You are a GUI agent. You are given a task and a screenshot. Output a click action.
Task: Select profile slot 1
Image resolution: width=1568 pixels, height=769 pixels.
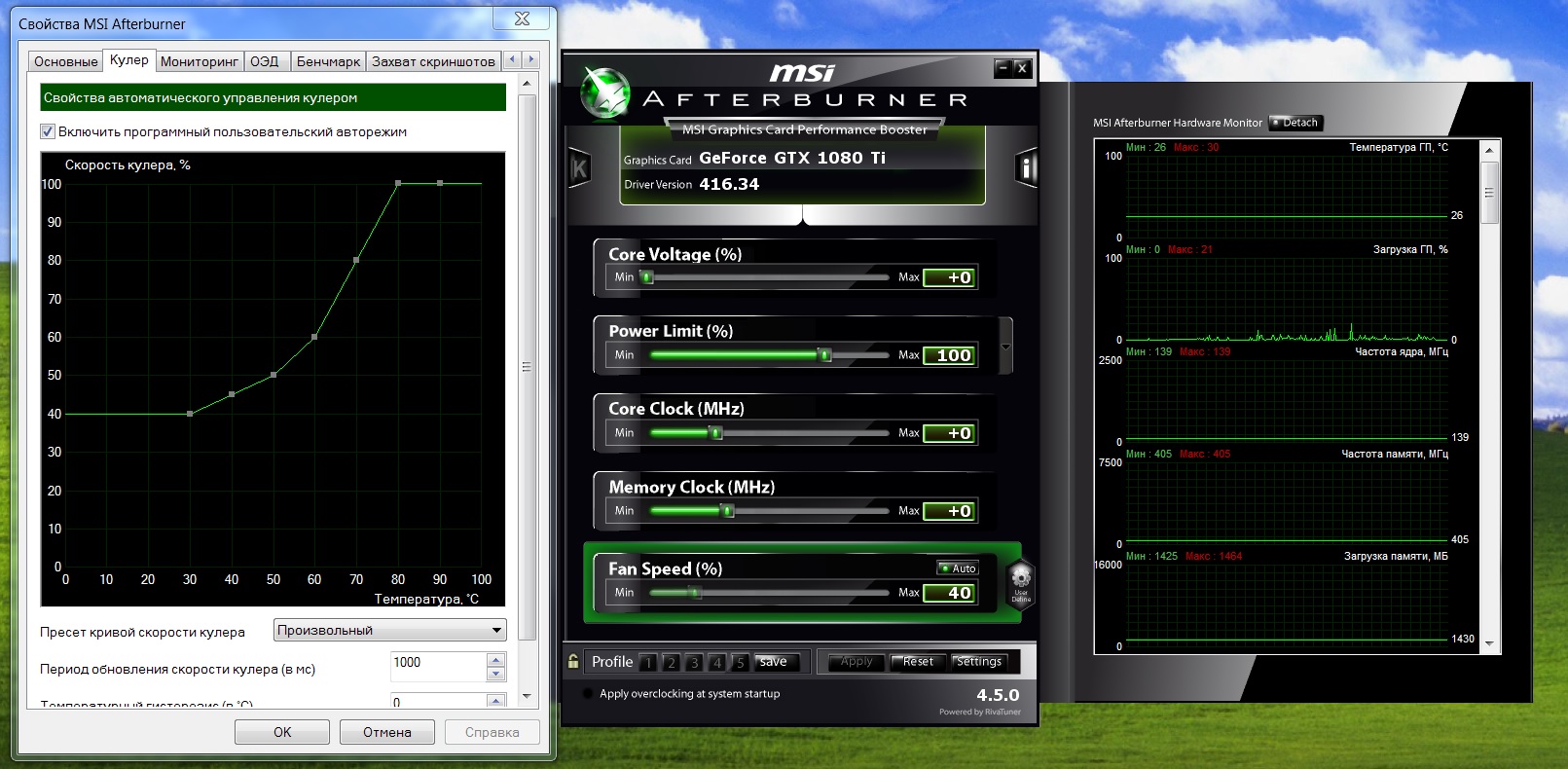point(648,662)
